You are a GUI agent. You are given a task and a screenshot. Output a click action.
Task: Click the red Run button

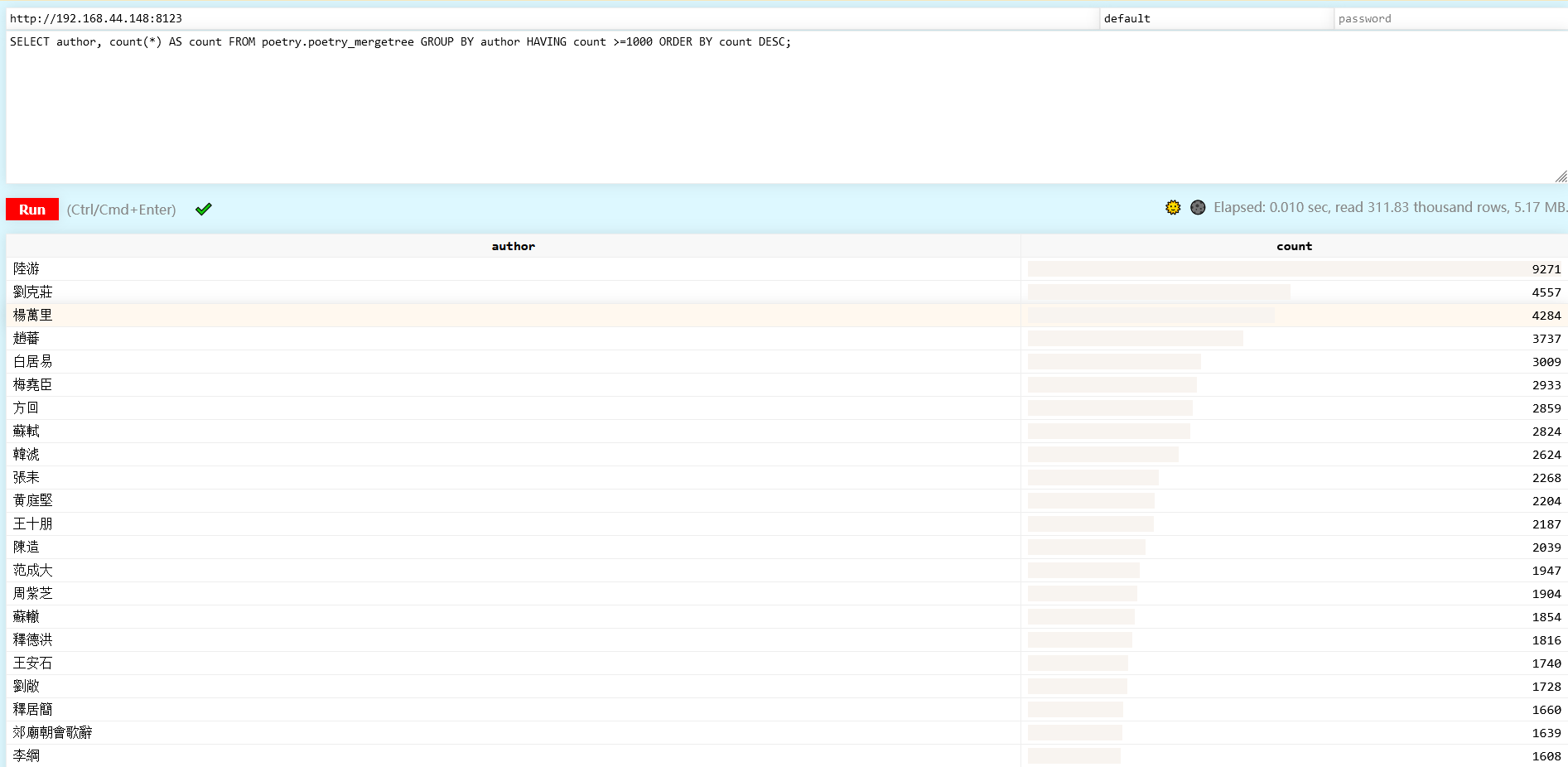[32, 210]
